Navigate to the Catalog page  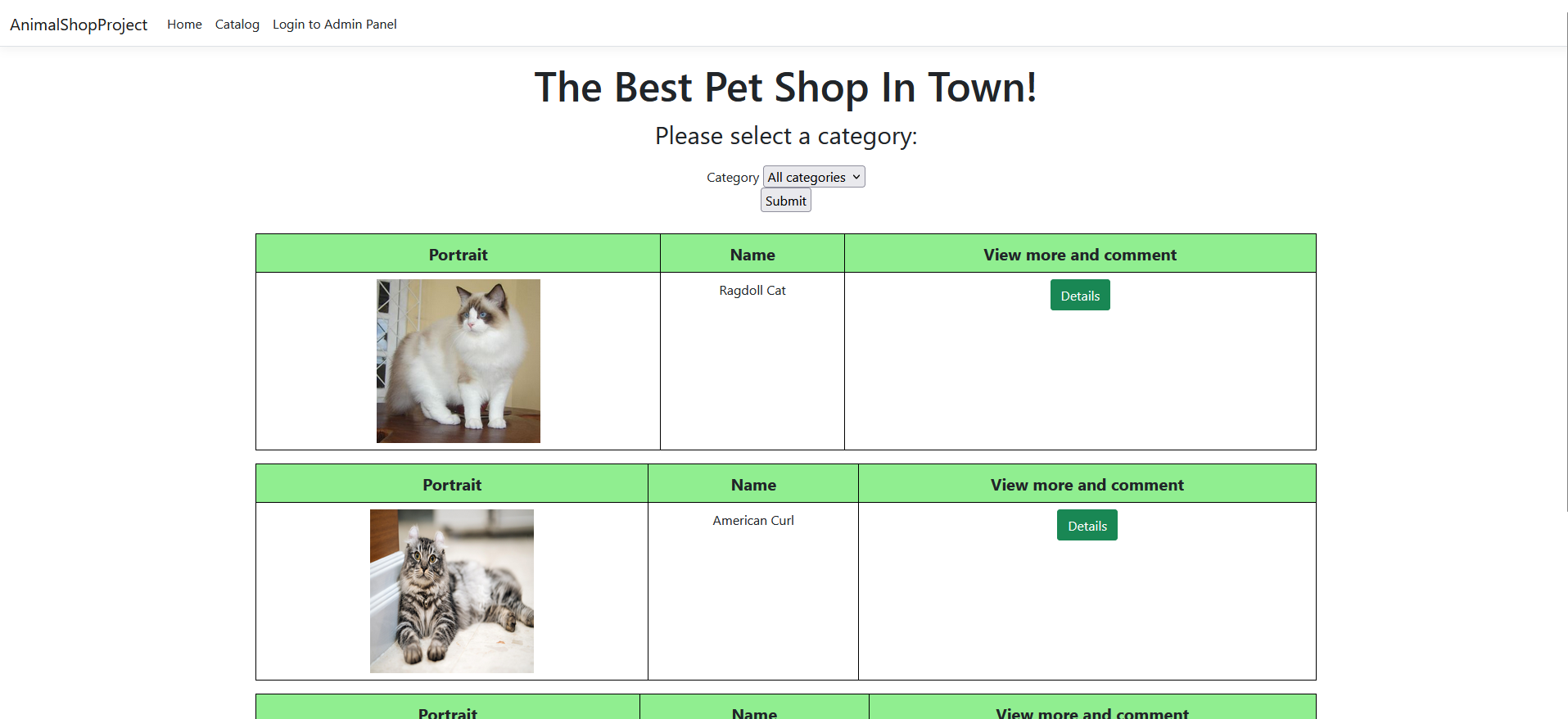(237, 24)
